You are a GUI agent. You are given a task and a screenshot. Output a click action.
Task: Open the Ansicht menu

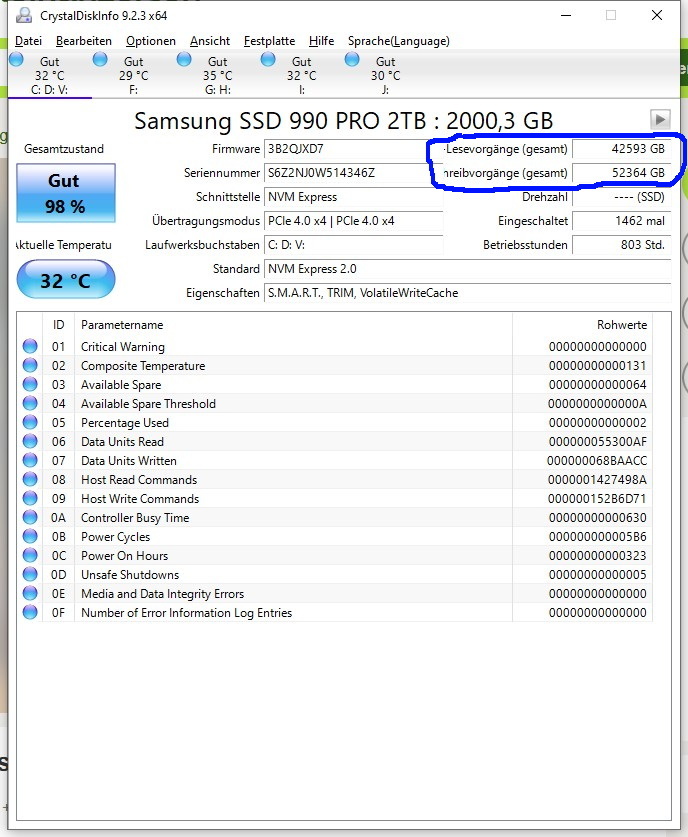coord(210,41)
